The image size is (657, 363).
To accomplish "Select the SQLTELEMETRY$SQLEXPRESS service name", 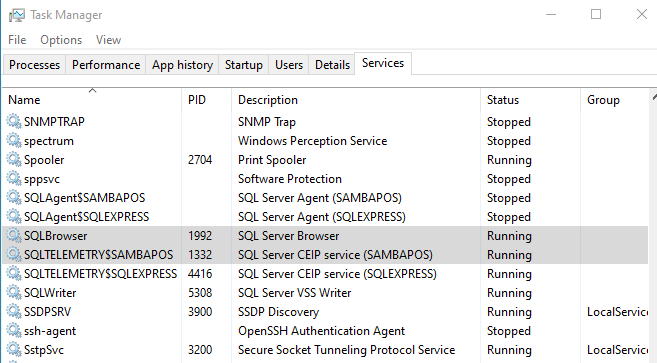I will [101, 274].
